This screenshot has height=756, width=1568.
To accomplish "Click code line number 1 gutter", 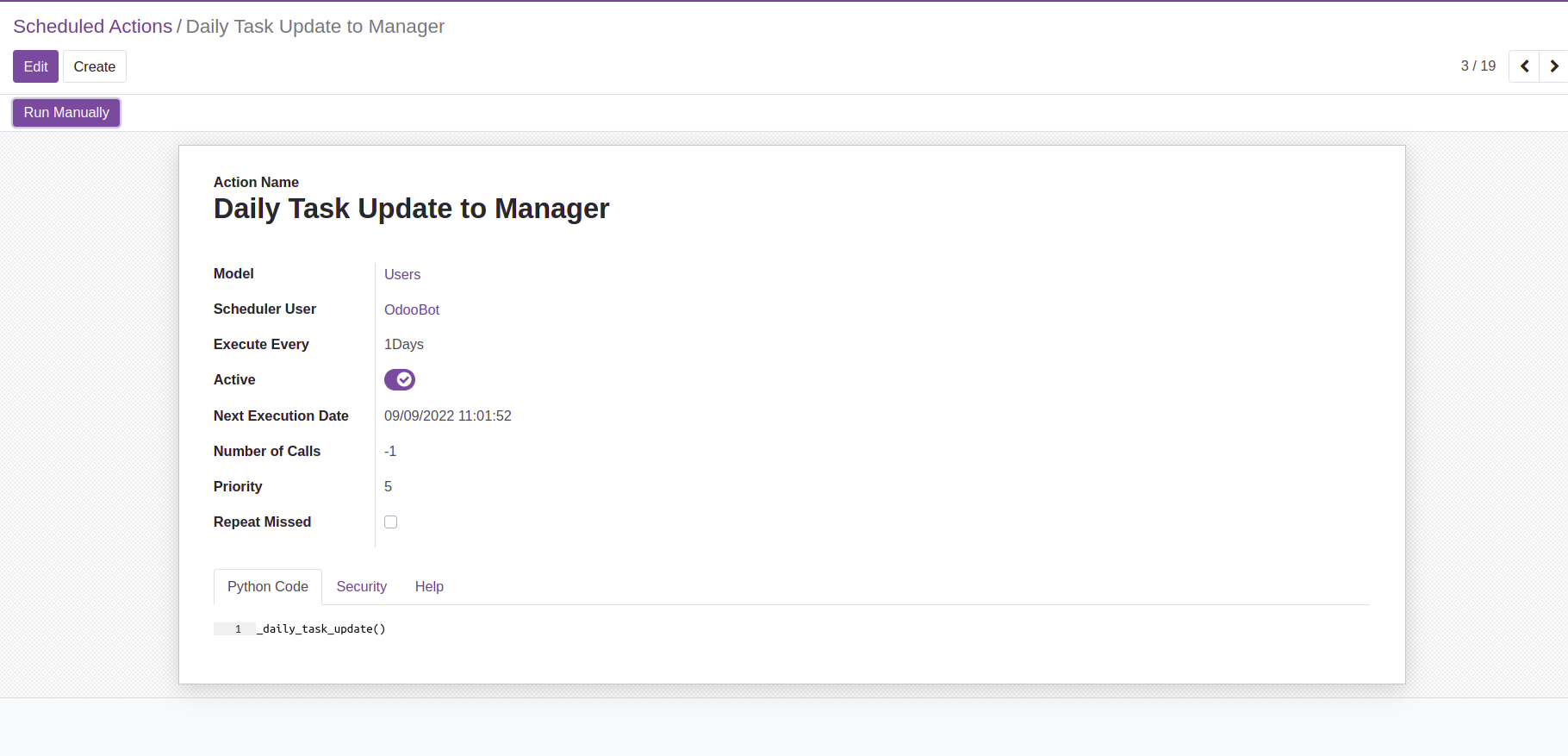I will pyautogui.click(x=234, y=629).
